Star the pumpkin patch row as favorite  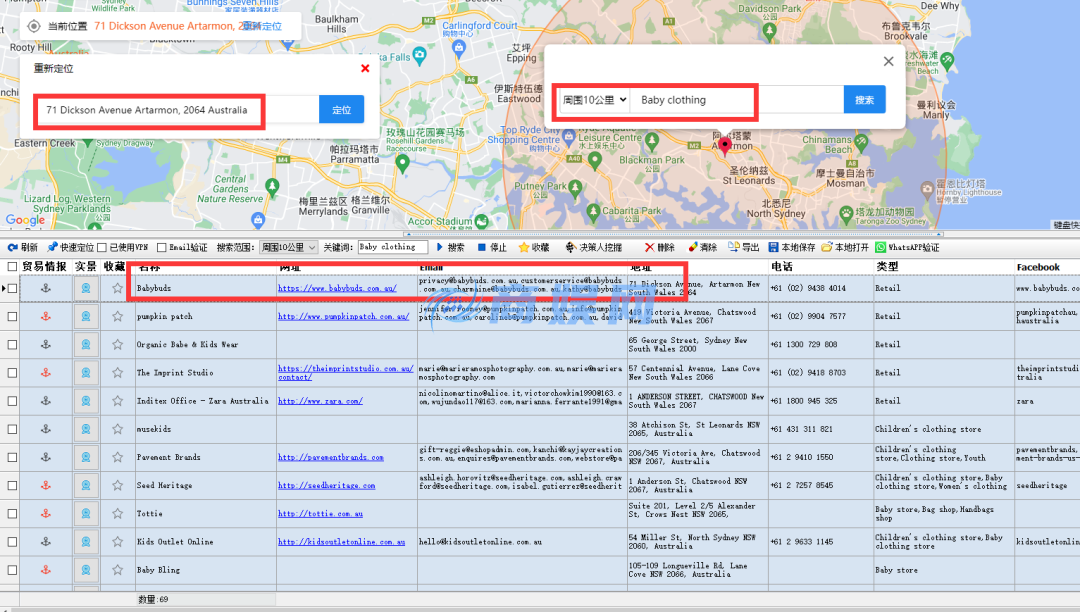(117, 317)
